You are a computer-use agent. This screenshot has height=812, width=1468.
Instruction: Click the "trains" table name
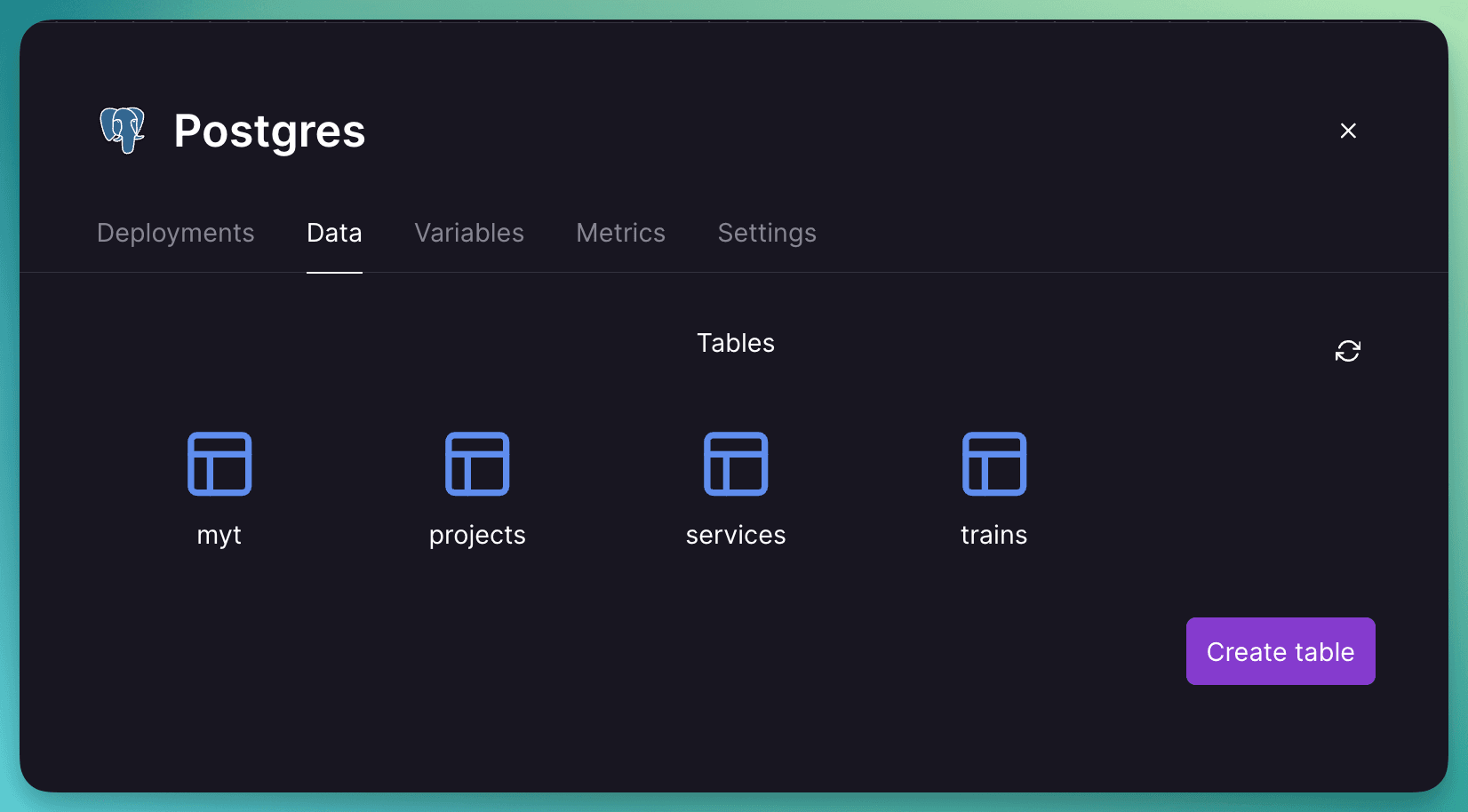[x=994, y=535]
